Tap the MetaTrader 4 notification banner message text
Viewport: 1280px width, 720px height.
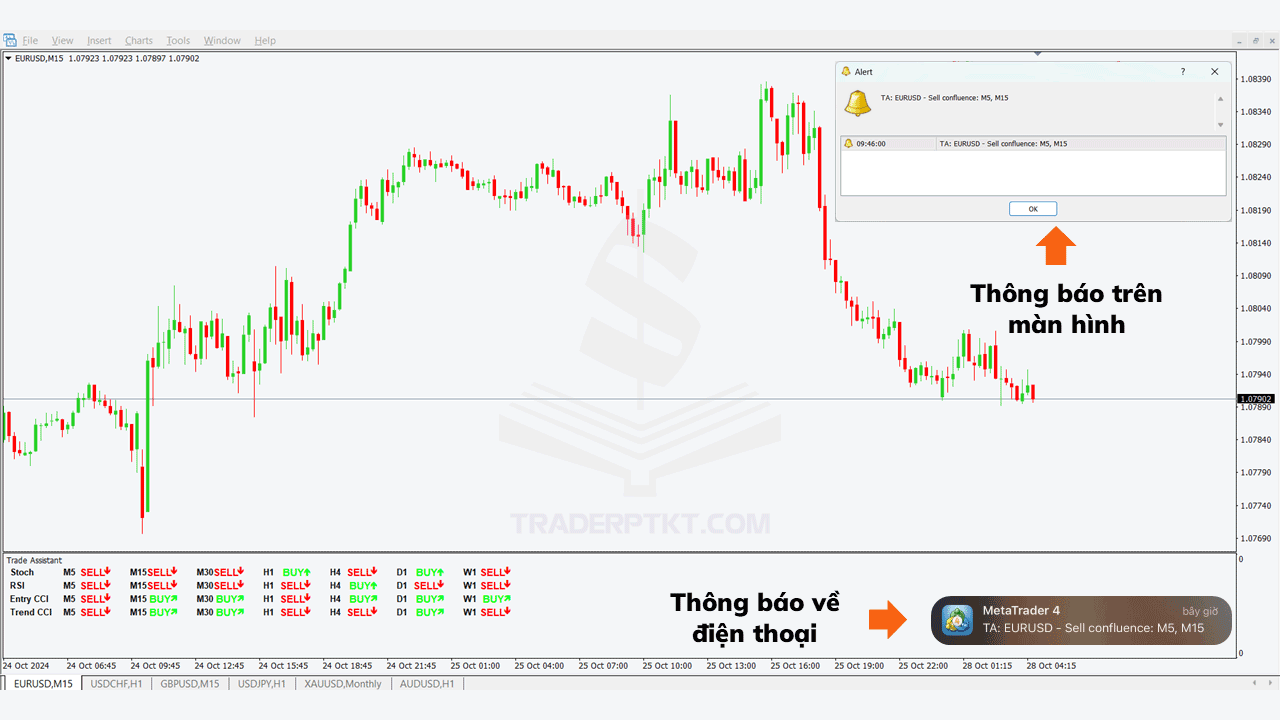click(x=1093, y=628)
